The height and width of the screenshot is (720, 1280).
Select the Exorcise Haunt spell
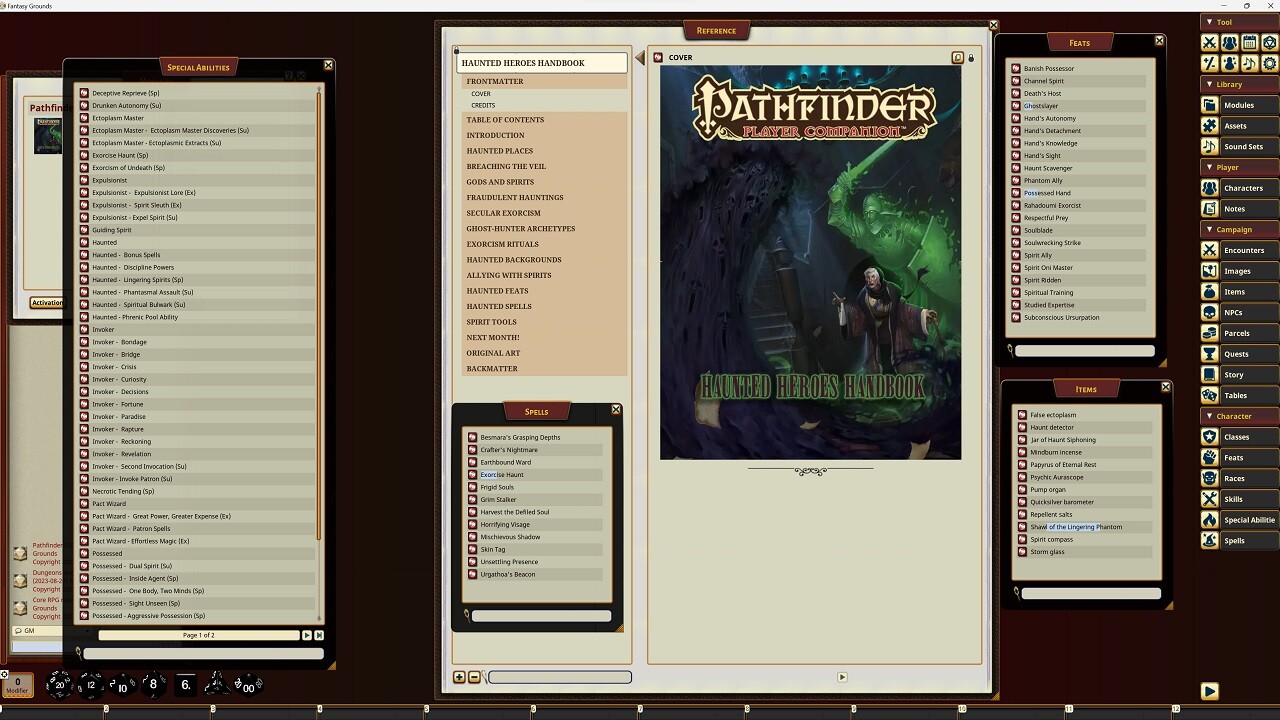[501, 474]
